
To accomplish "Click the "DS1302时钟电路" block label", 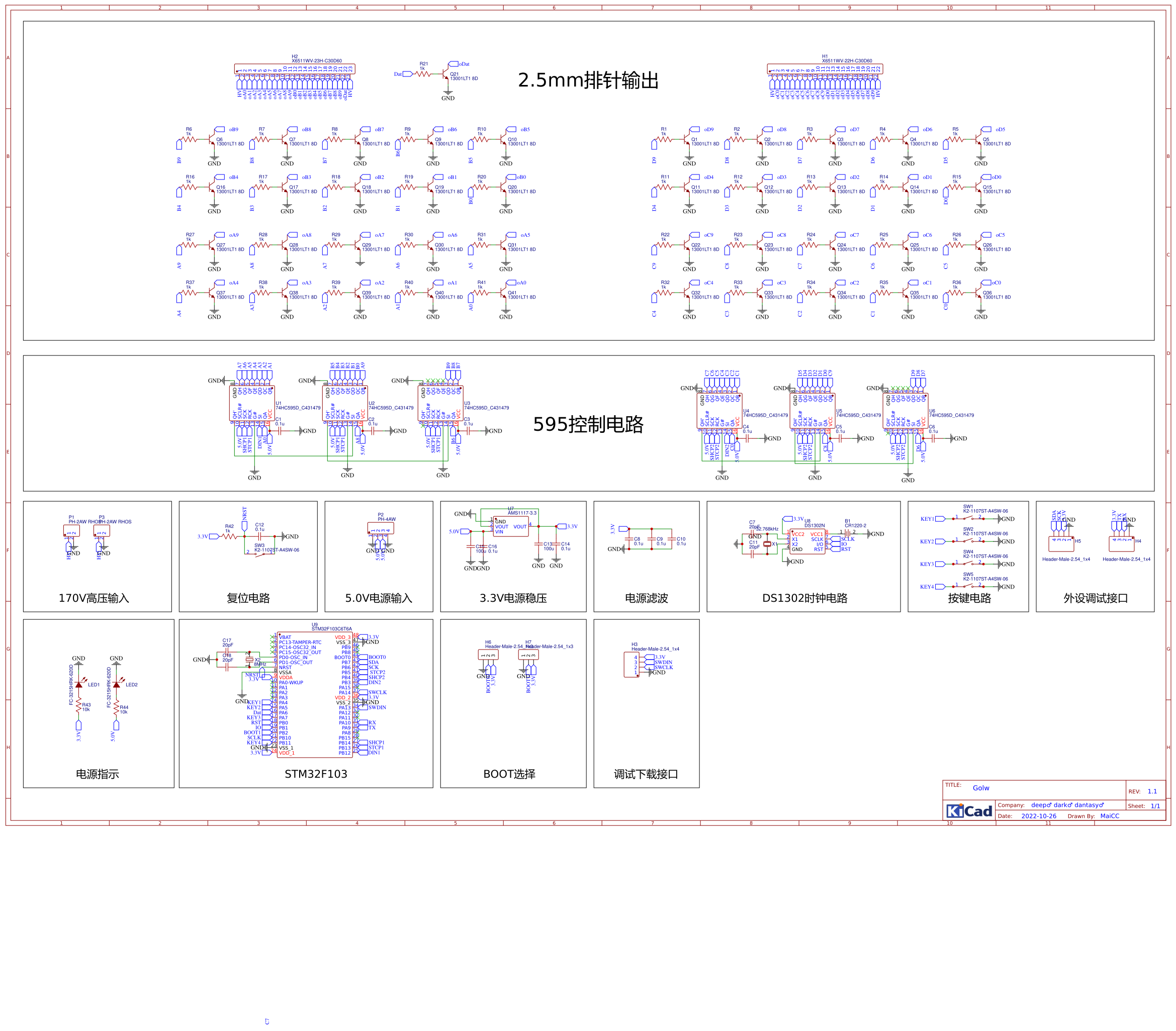I will coord(804,598).
